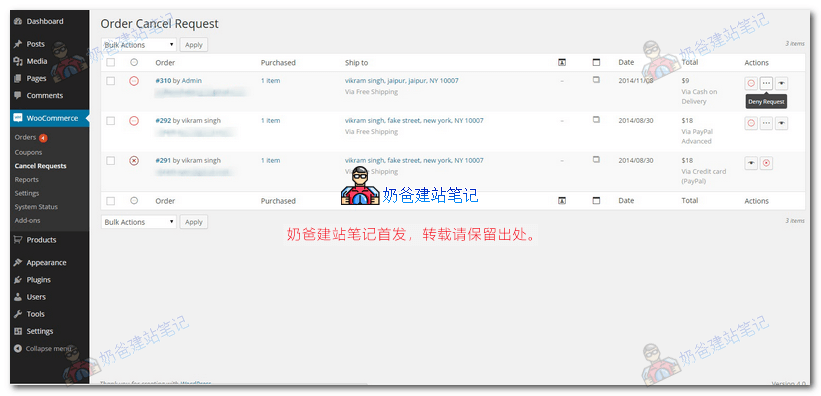Screen dimensions: 821x396
Task: Click the top Apply button
Action: pos(194,45)
